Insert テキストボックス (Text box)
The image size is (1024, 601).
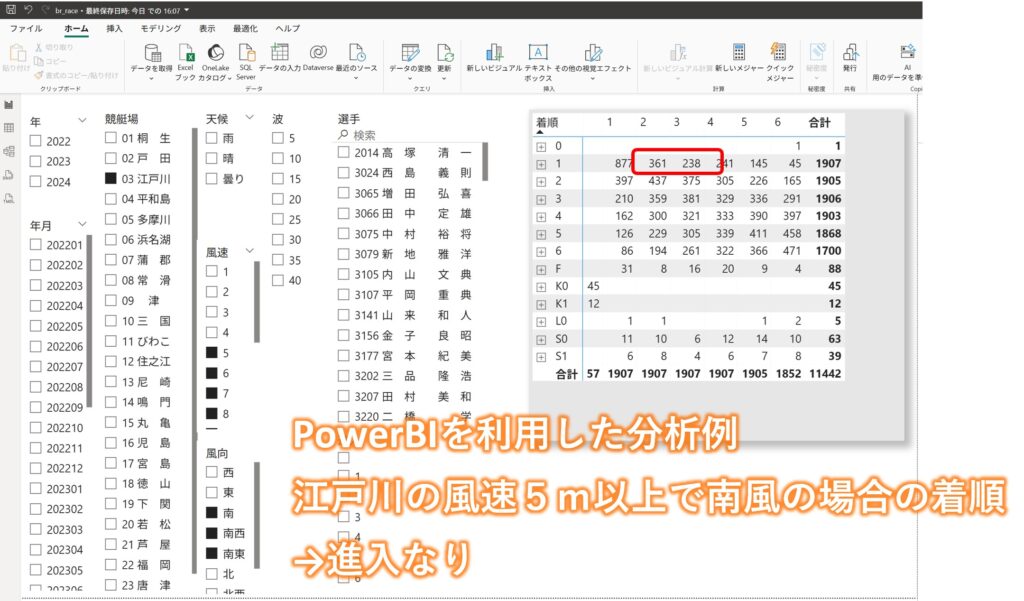coord(537,62)
